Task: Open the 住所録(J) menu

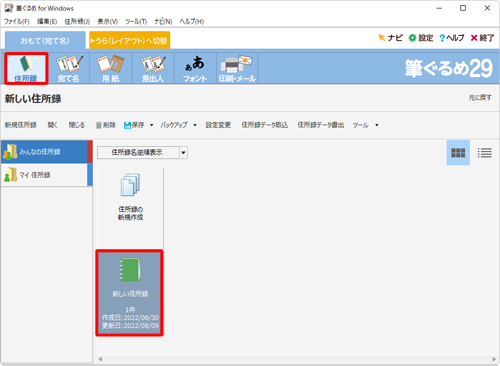Action: pos(77,21)
